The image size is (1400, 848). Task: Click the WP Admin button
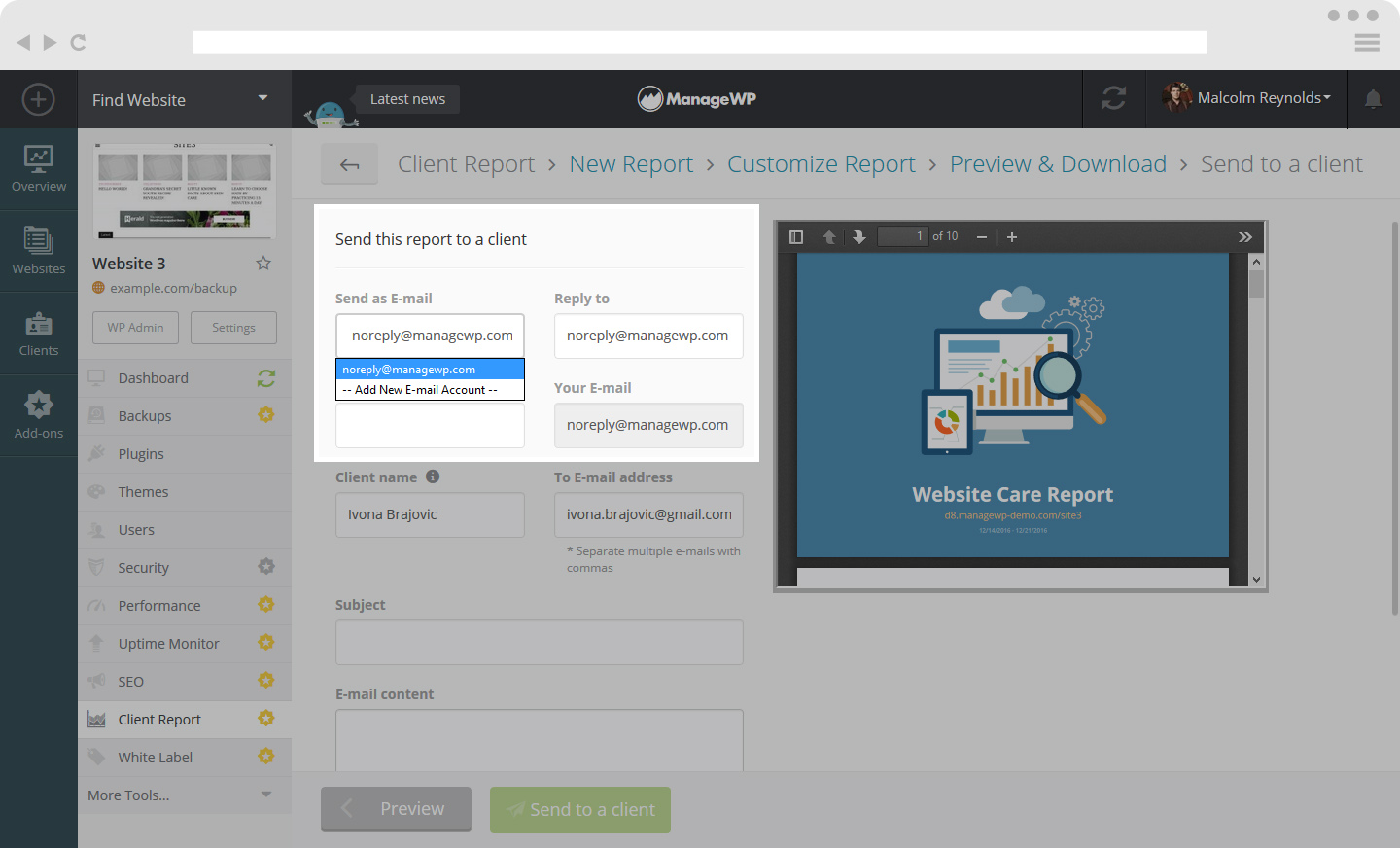tap(135, 328)
